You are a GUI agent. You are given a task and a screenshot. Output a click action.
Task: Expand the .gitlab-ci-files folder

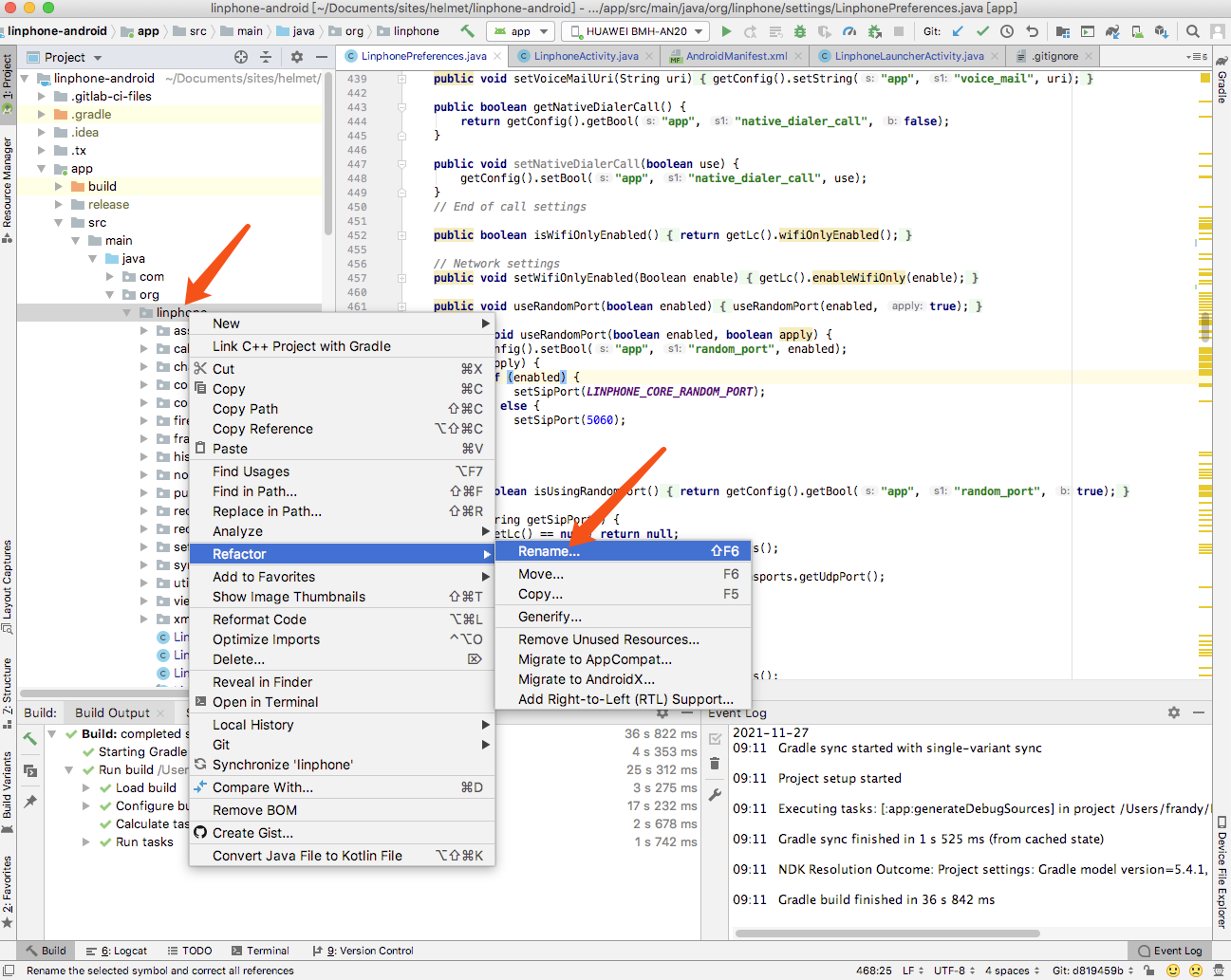tap(42, 96)
